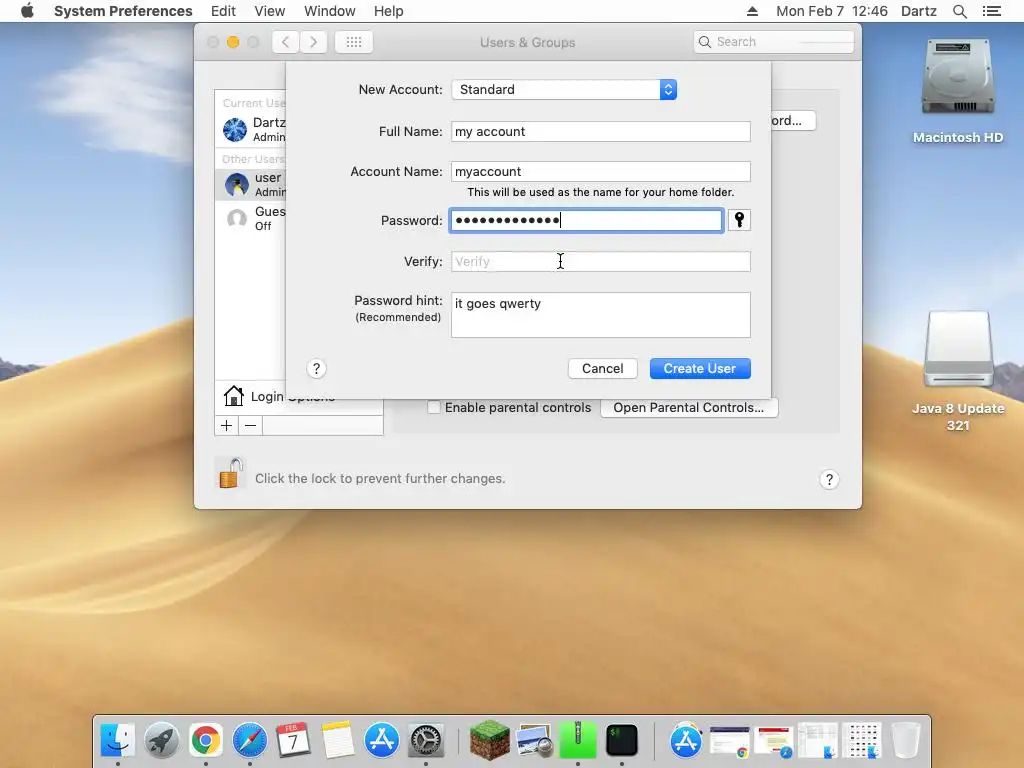This screenshot has height=768, width=1024.
Task: Click into the Password field
Action: (586, 220)
